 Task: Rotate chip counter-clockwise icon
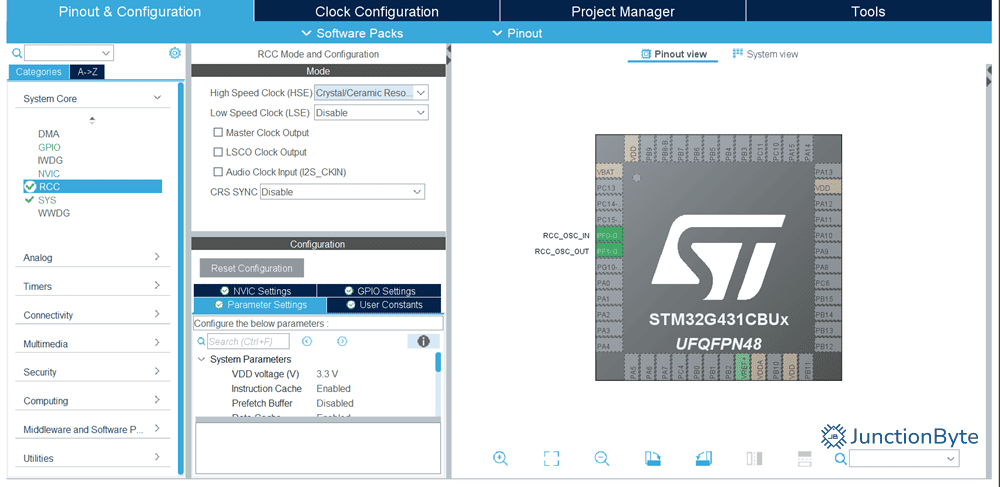[703, 458]
